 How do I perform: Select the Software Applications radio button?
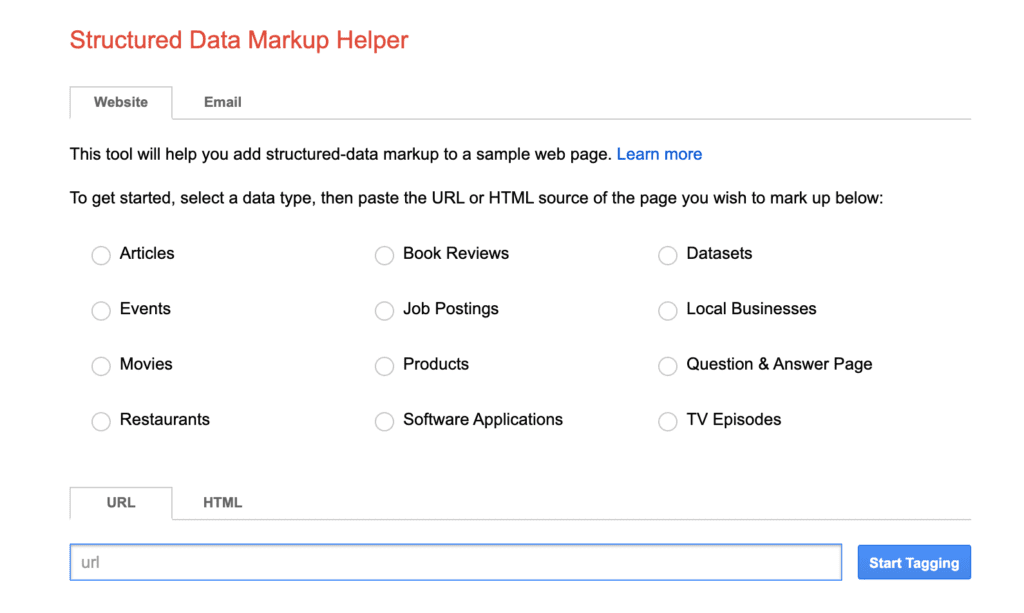tap(385, 422)
